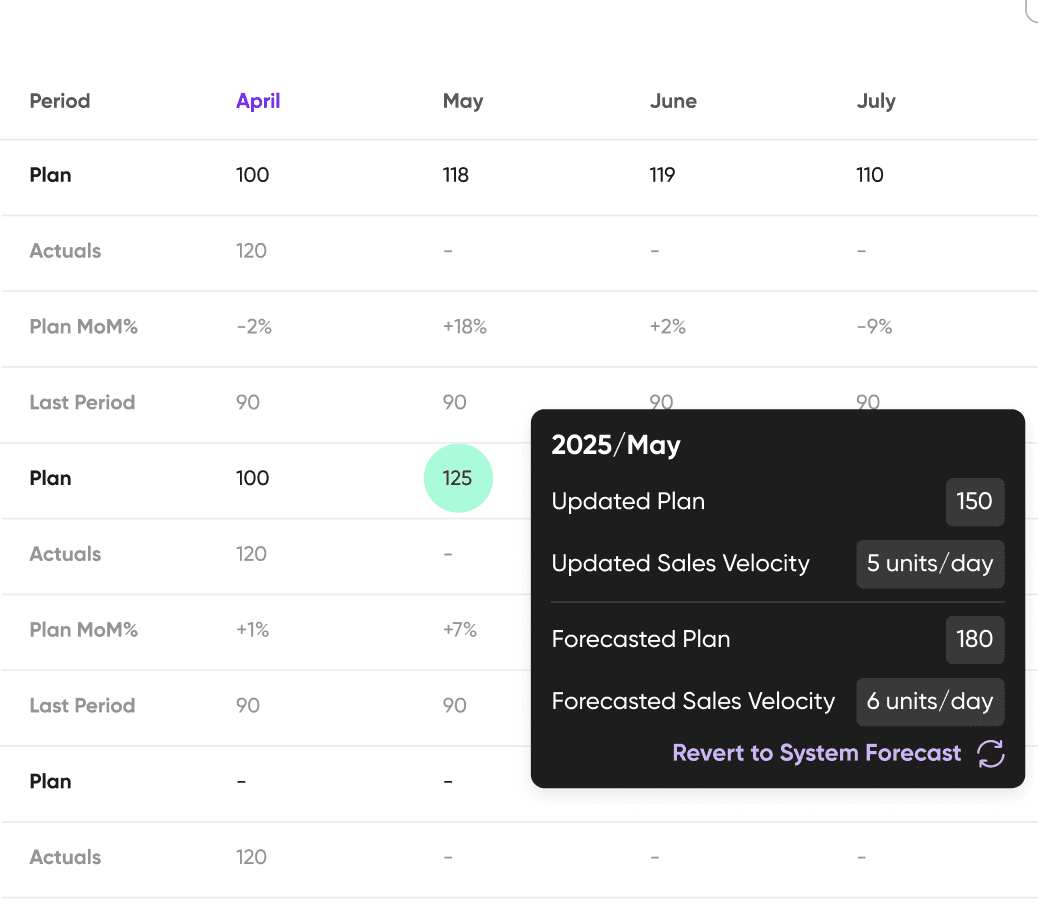Select the Forecasted Plan value 180

(974, 639)
